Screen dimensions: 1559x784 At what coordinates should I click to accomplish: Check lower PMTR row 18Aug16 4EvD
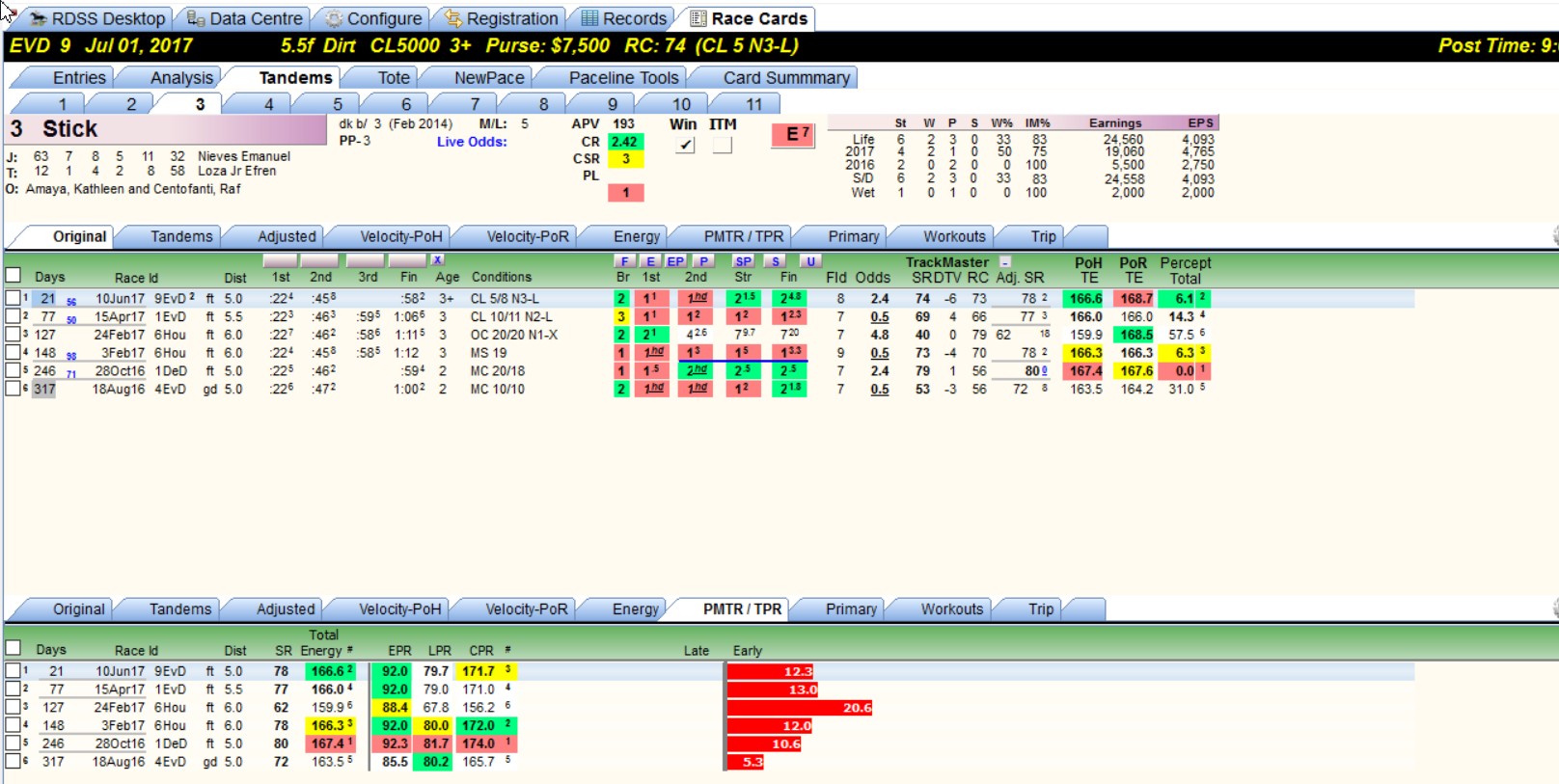pyautogui.click(x=13, y=761)
